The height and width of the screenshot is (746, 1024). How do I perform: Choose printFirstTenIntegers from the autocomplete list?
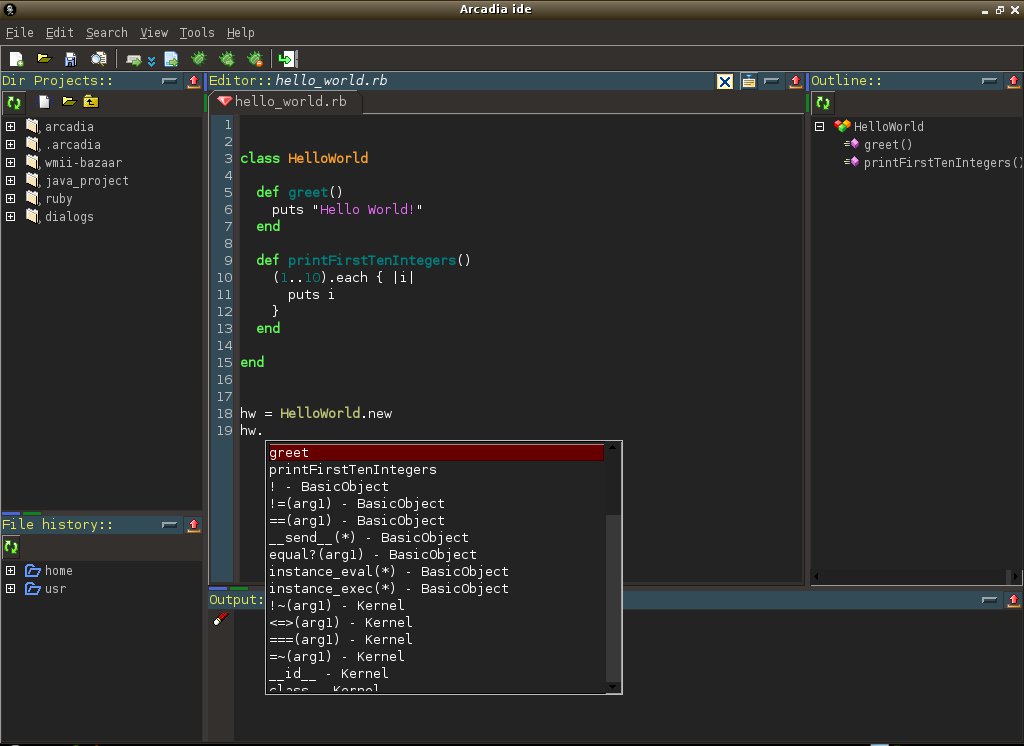[352, 470]
